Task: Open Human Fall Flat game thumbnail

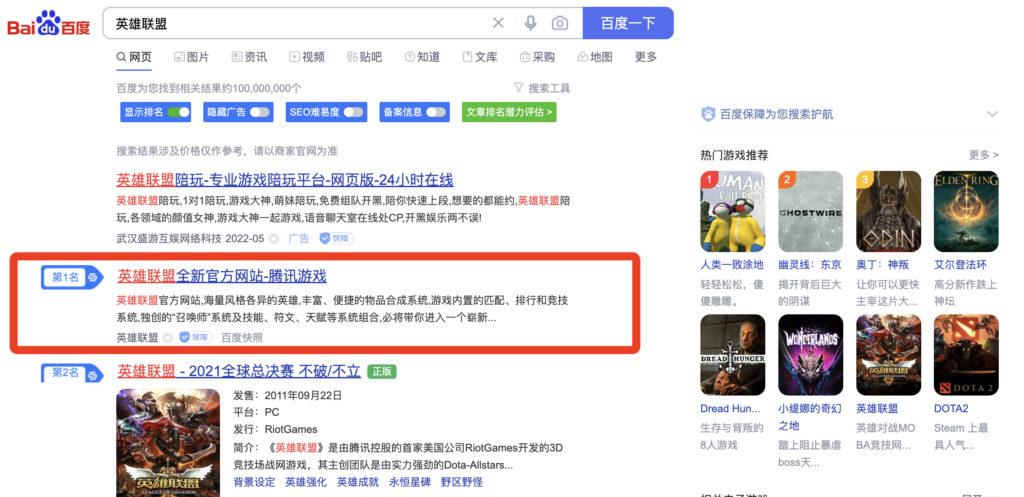Action: (732, 212)
